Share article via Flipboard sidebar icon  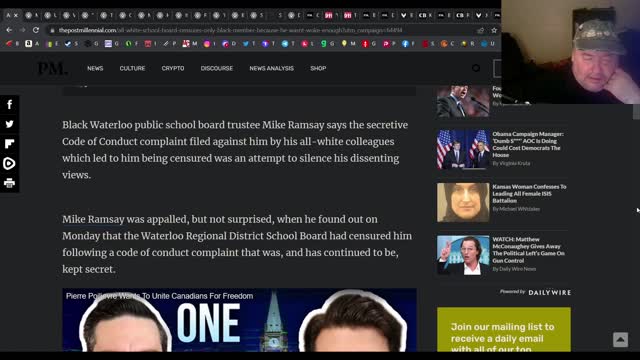pyautogui.click(x=9, y=144)
